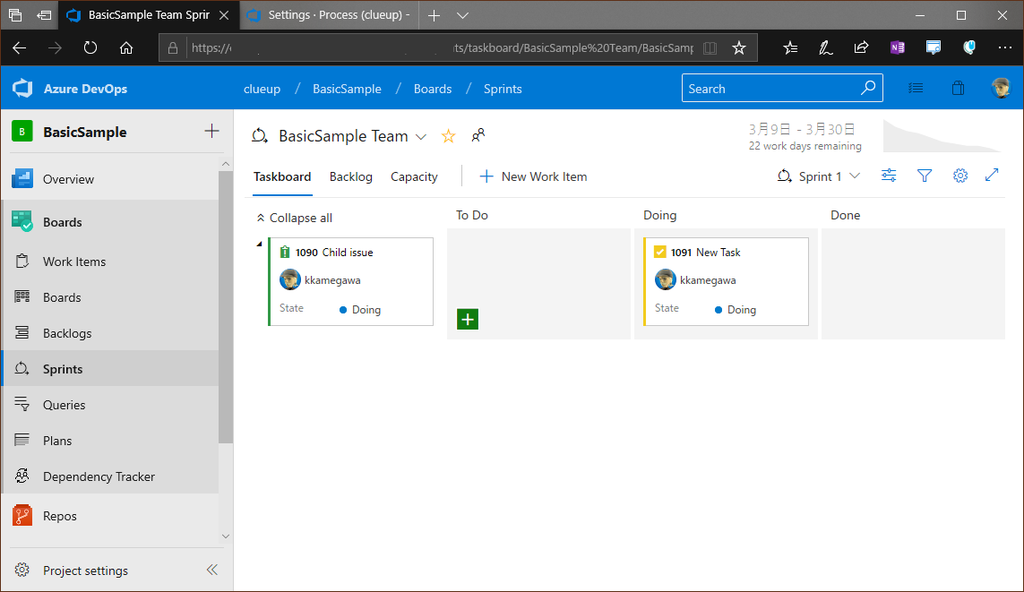Click into the Search input field
Screen dimensions: 1024x592
[x=771, y=88]
